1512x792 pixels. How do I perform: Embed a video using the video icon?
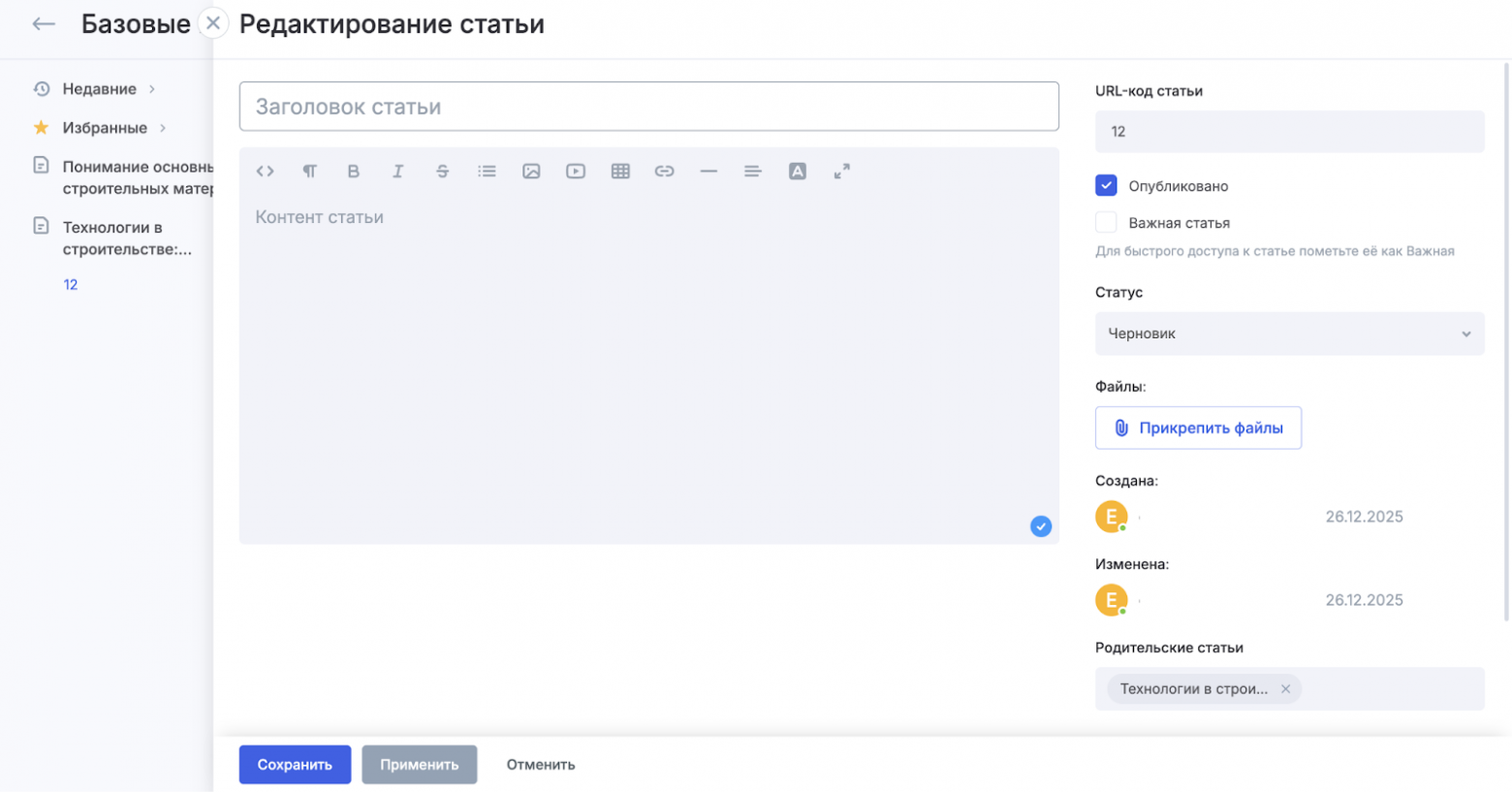tap(576, 171)
